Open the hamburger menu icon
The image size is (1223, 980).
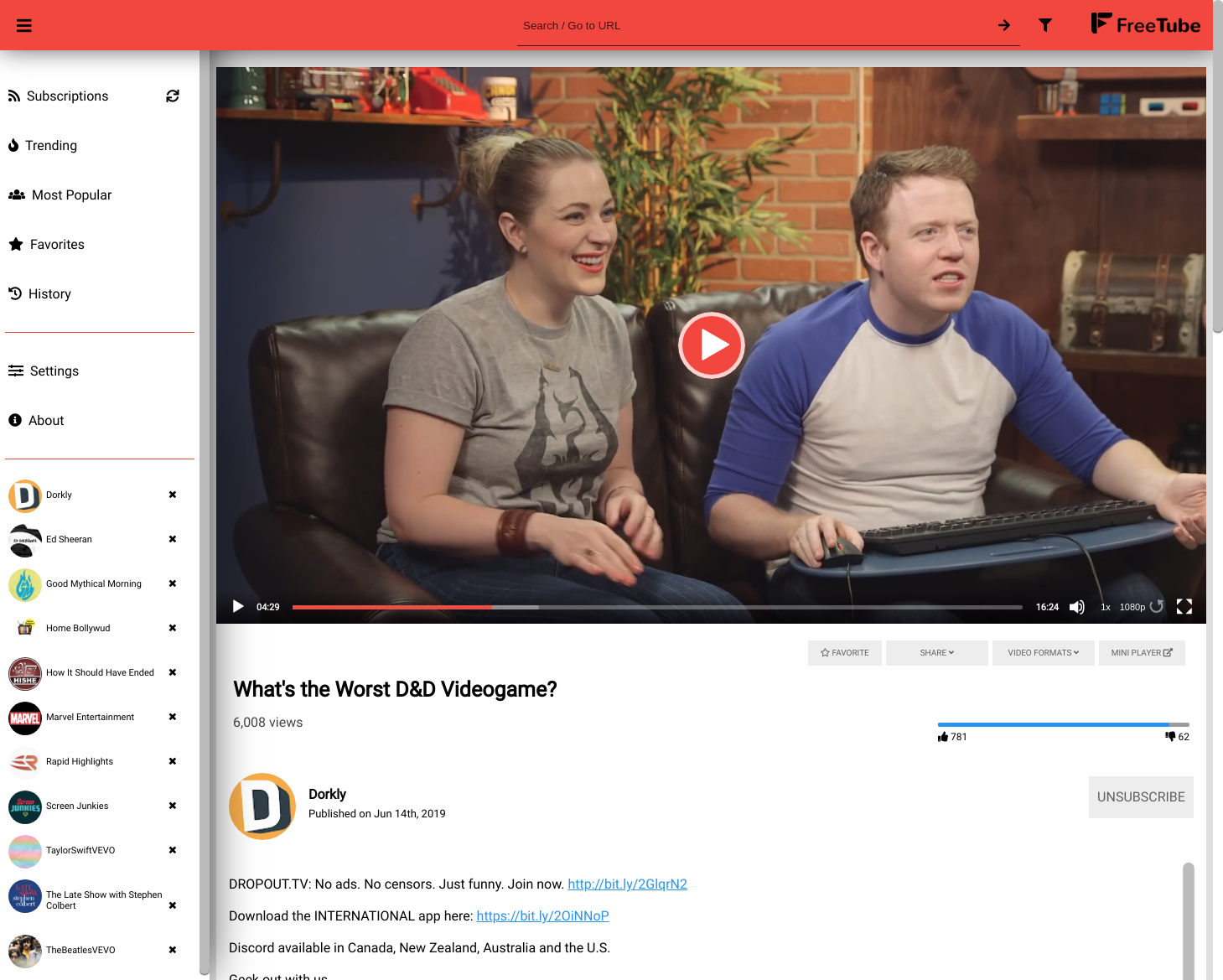click(x=24, y=25)
